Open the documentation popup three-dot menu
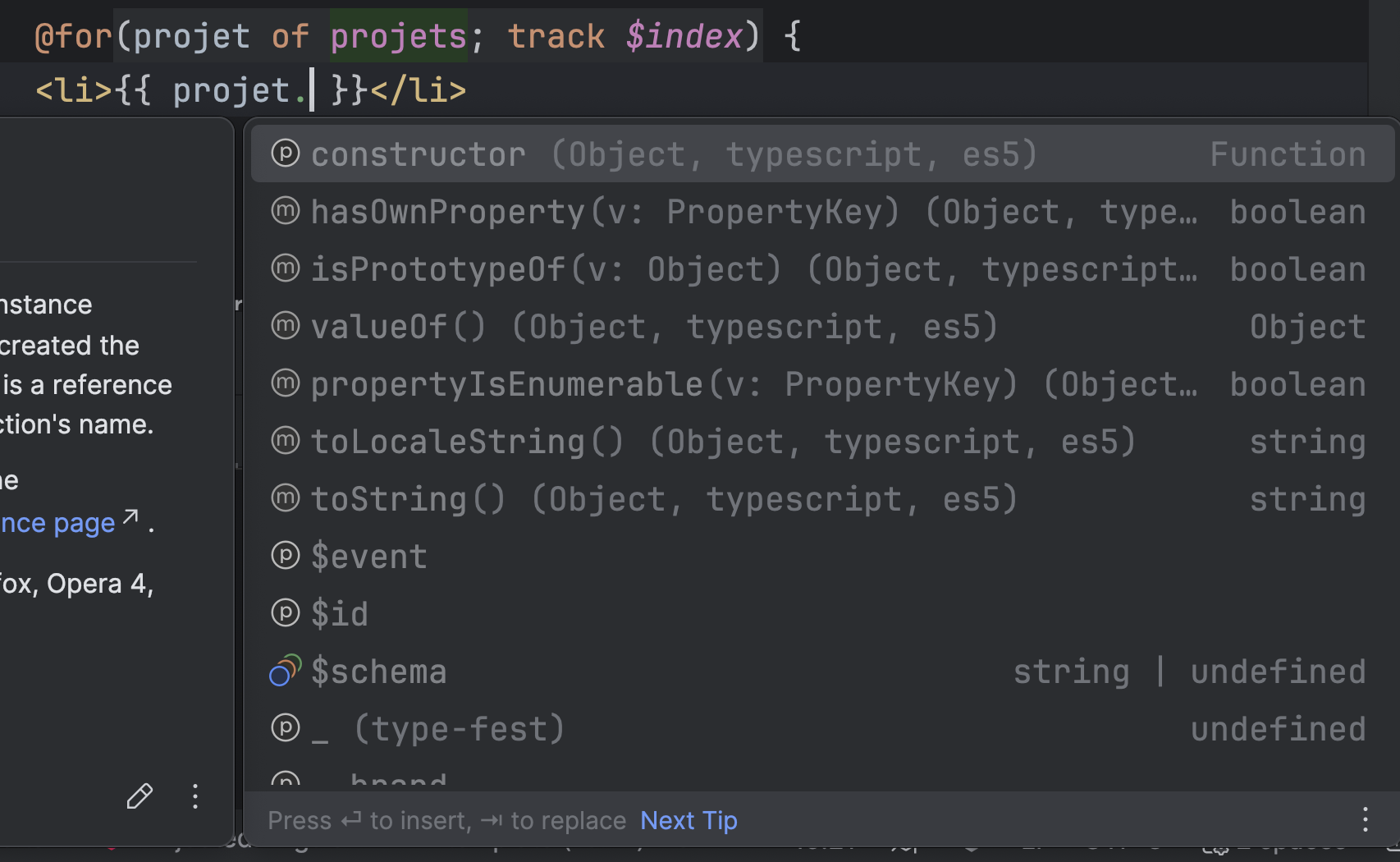This screenshot has height=862, width=1400. 195,796
